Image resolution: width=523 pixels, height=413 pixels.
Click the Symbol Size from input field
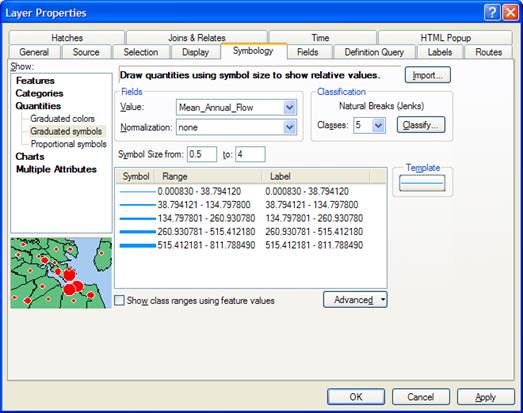click(x=202, y=154)
